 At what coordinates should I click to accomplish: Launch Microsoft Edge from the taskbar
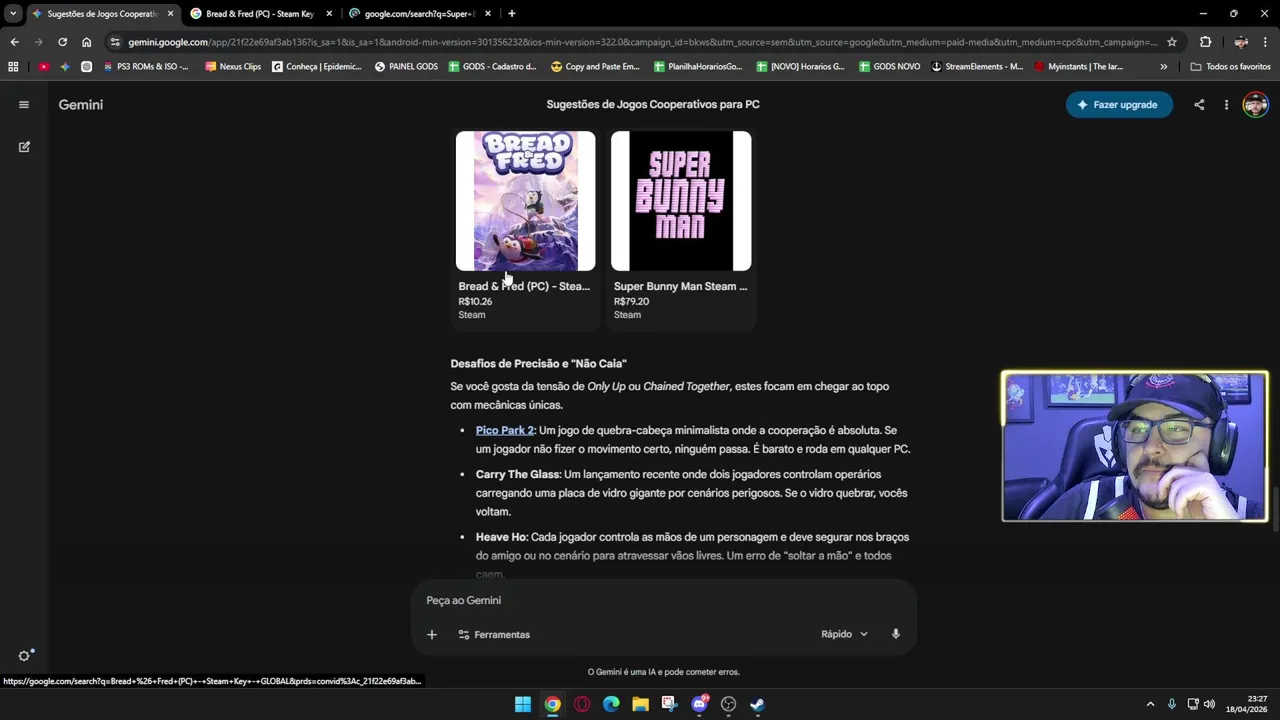[x=611, y=704]
